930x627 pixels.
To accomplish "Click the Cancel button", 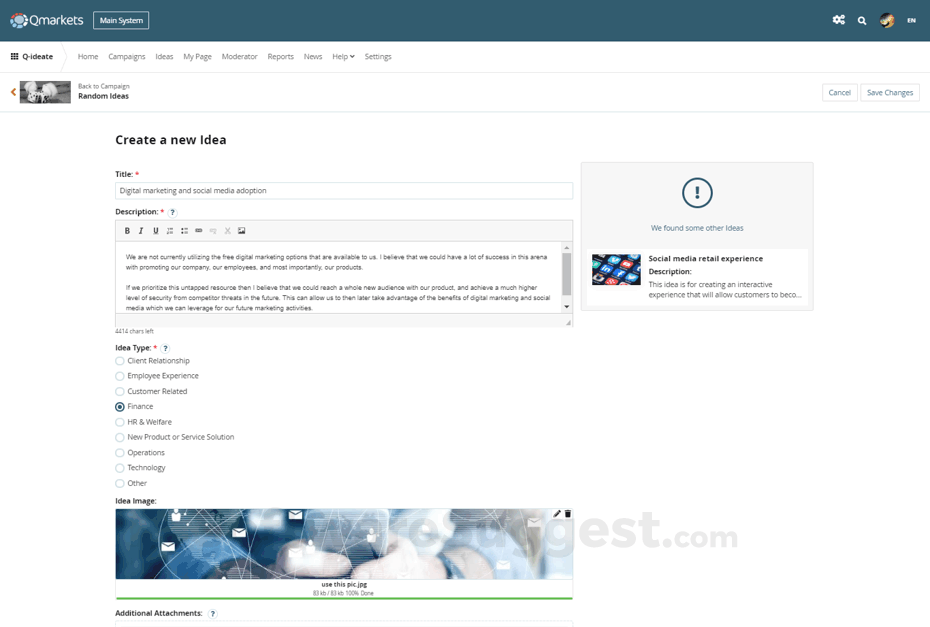I will (x=839, y=93).
